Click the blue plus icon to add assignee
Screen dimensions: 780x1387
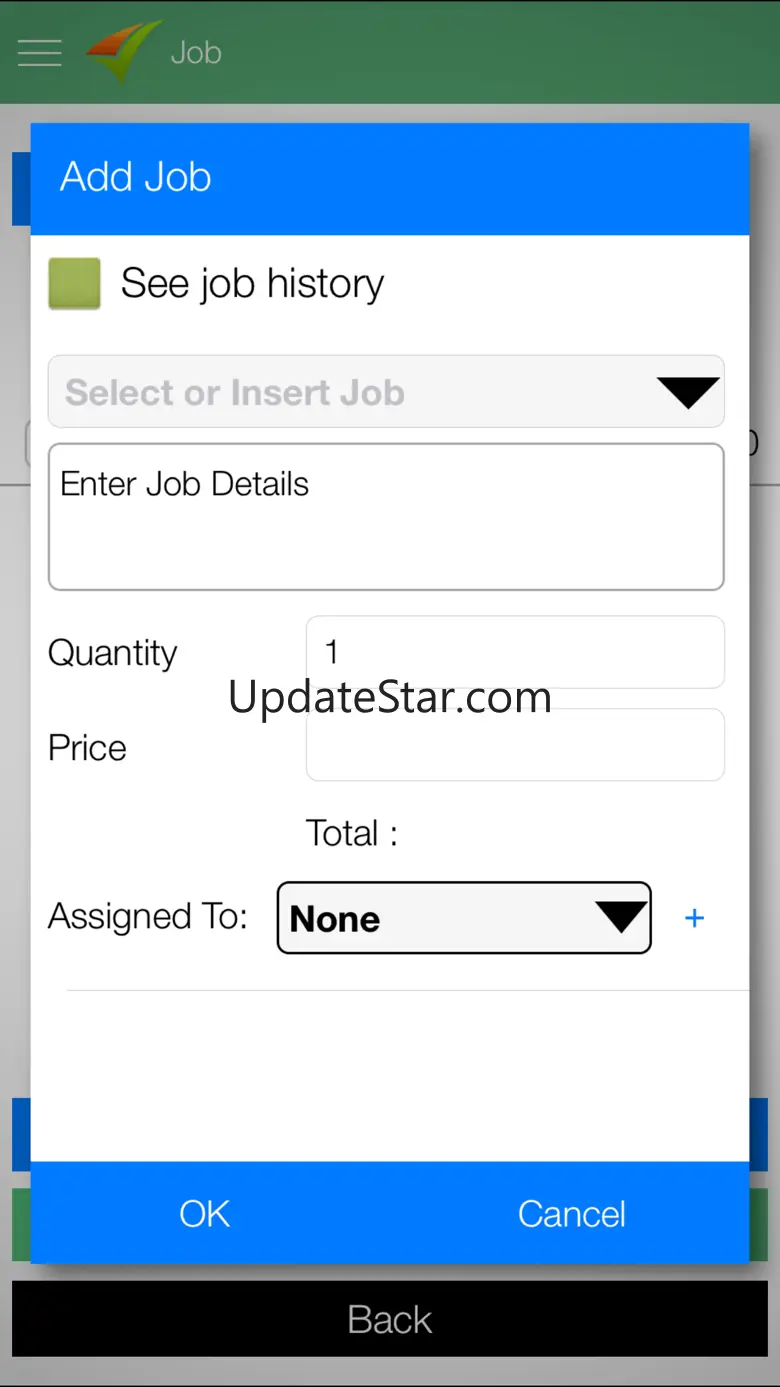pyautogui.click(x=694, y=918)
